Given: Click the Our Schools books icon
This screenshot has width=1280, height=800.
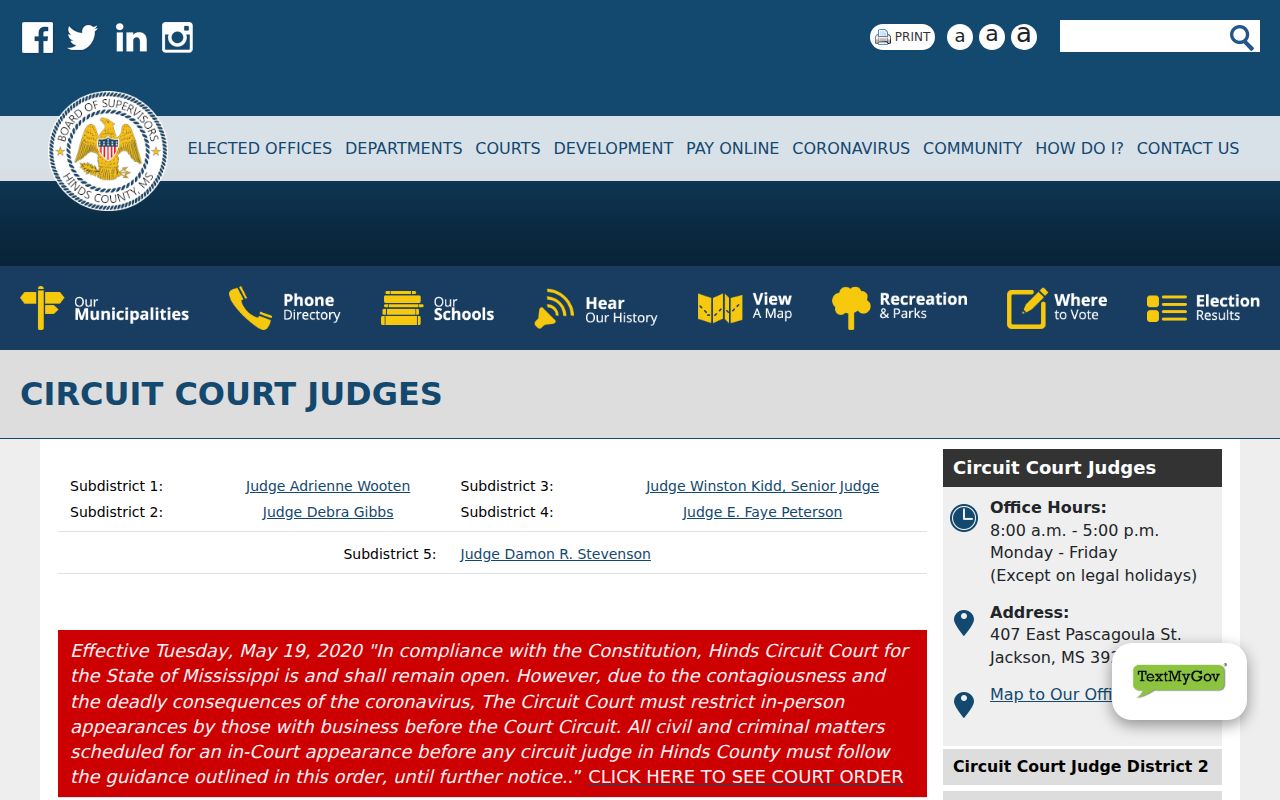Looking at the screenshot, I should coord(402,308).
